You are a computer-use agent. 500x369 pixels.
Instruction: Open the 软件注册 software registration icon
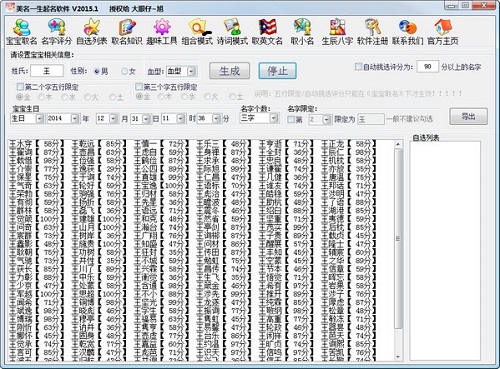pos(373,32)
